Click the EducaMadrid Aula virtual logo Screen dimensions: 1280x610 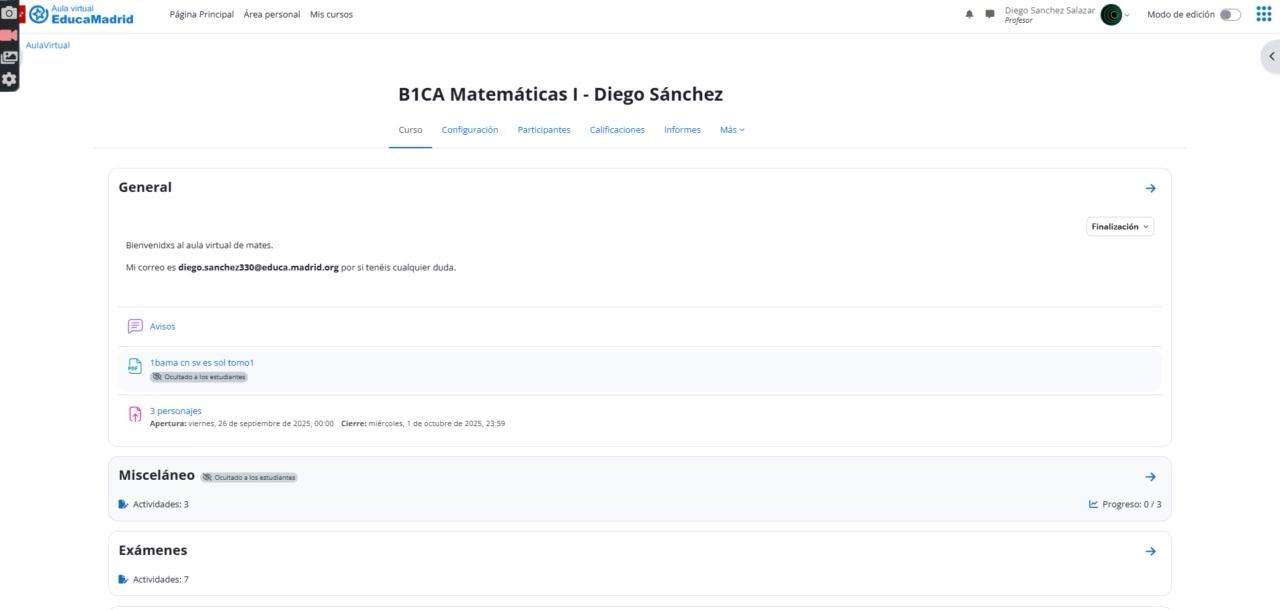coord(82,14)
